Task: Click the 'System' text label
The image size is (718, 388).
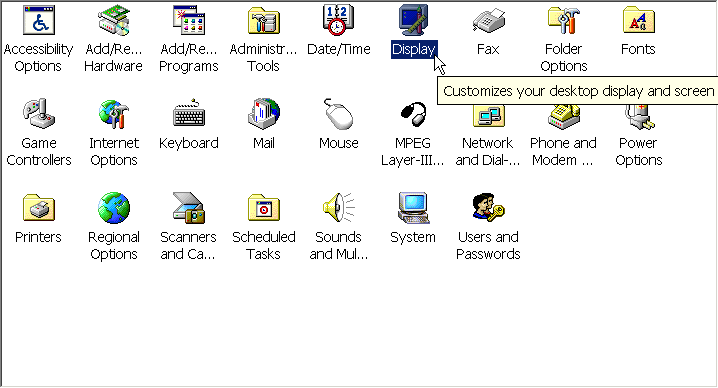Action: 413,237
